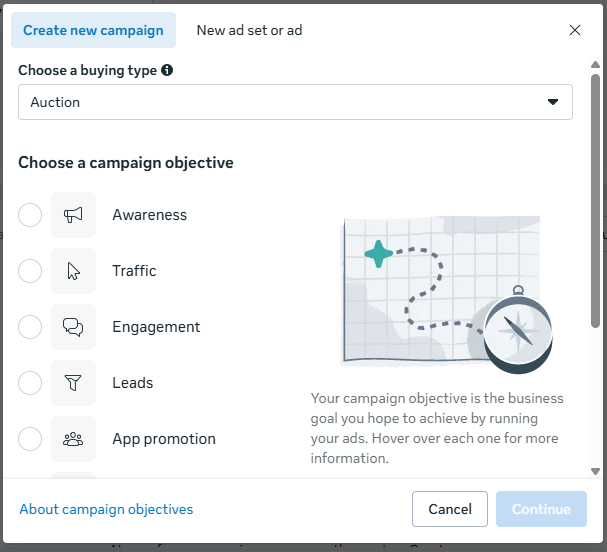Select the Awareness radio button
607x552 pixels.
(x=30, y=215)
